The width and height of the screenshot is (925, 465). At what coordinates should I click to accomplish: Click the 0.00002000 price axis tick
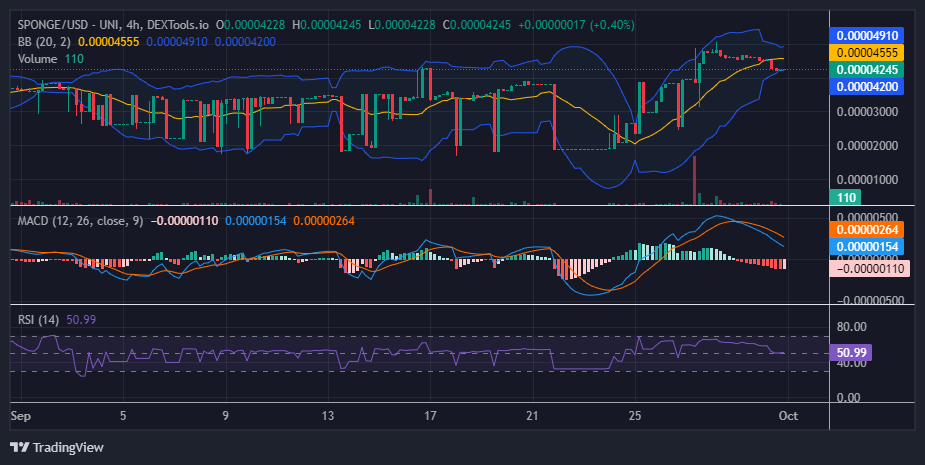867,146
